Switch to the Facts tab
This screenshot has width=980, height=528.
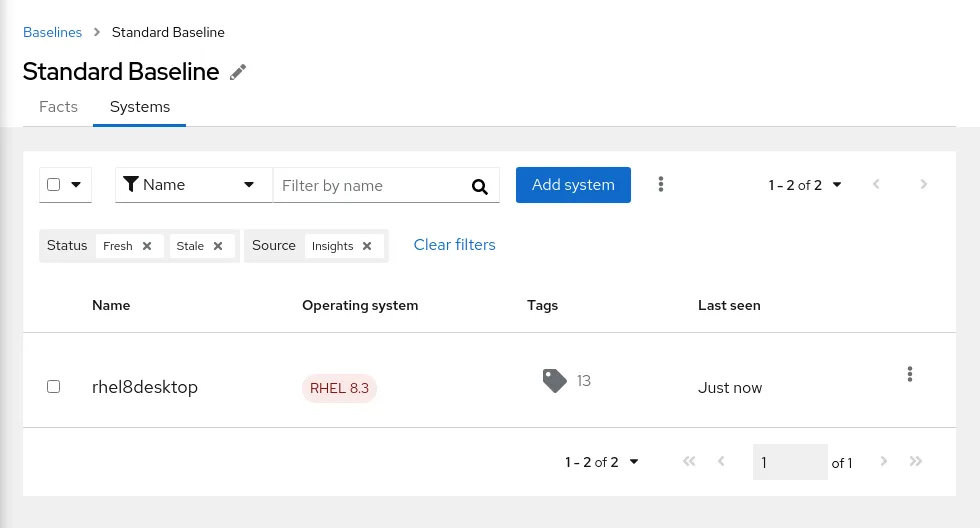coord(58,107)
